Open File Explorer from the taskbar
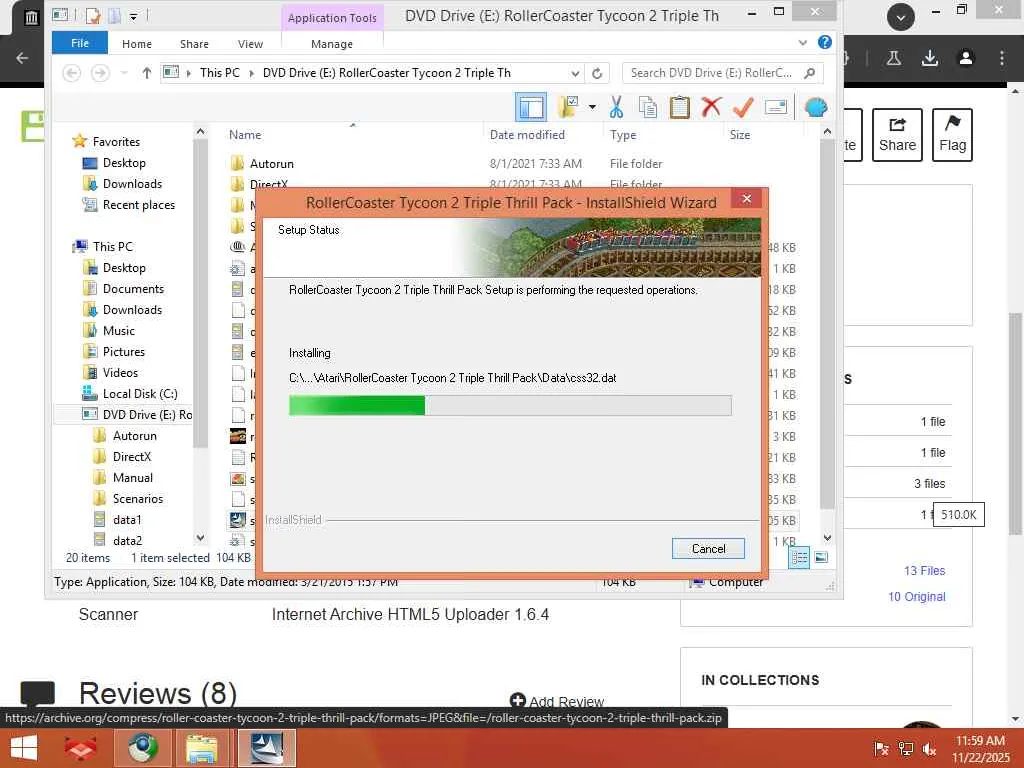Viewport: 1024px width, 768px height. [202, 748]
